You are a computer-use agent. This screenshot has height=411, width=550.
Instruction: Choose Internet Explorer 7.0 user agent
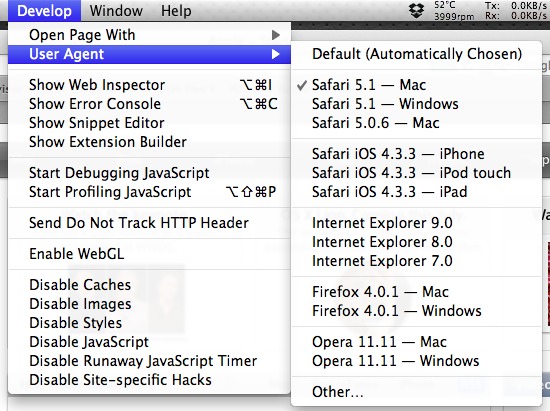[x=416, y=261]
